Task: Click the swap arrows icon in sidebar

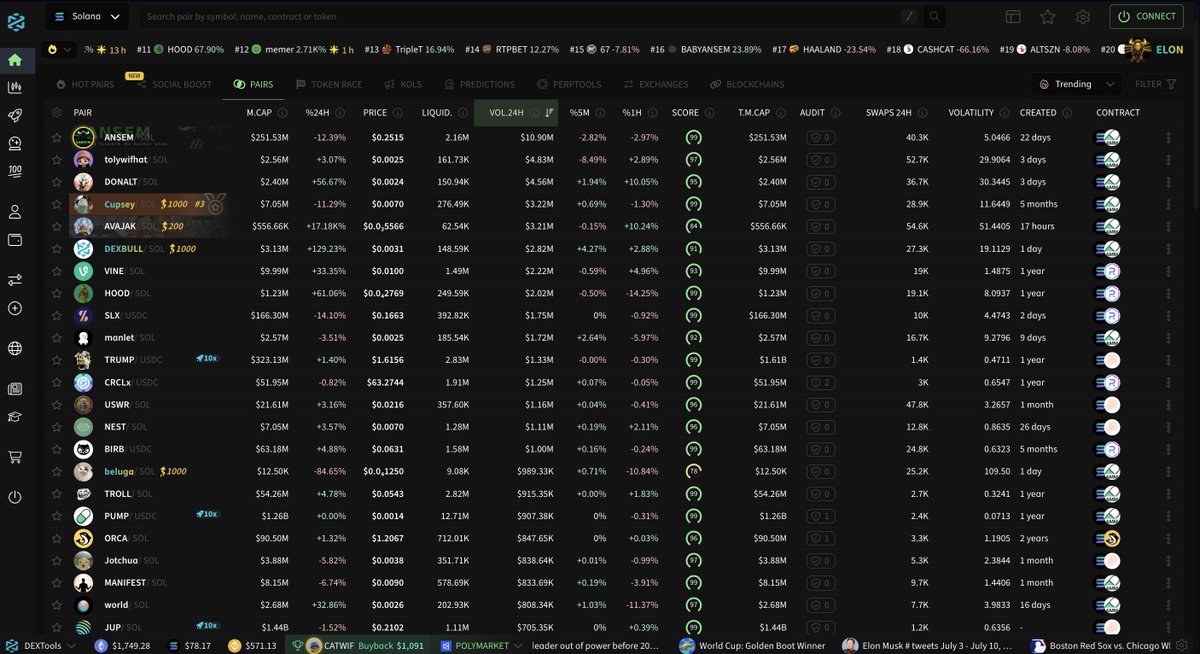Action: (15, 280)
